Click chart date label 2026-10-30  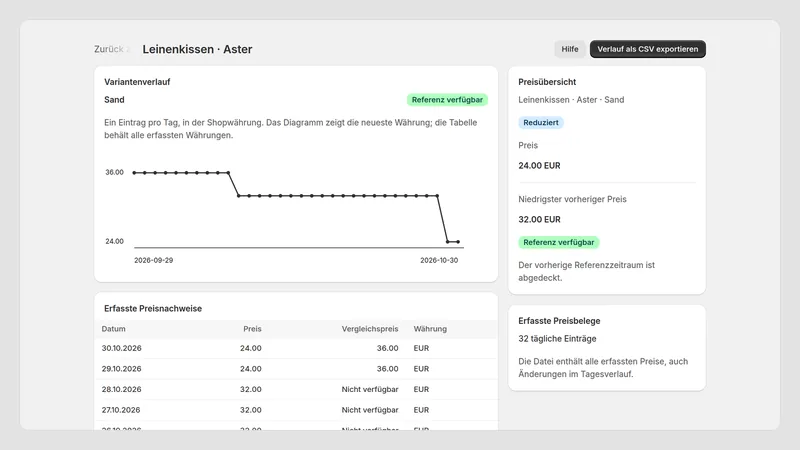(439, 260)
